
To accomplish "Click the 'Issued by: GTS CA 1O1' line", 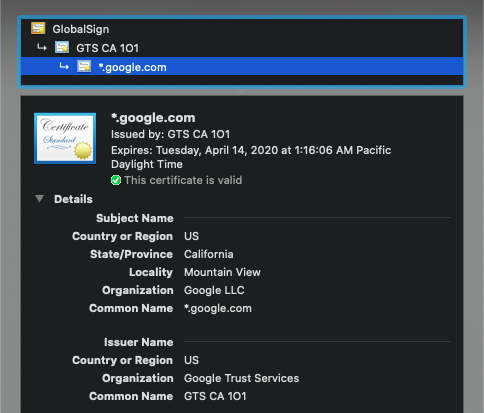I will click(170, 134).
